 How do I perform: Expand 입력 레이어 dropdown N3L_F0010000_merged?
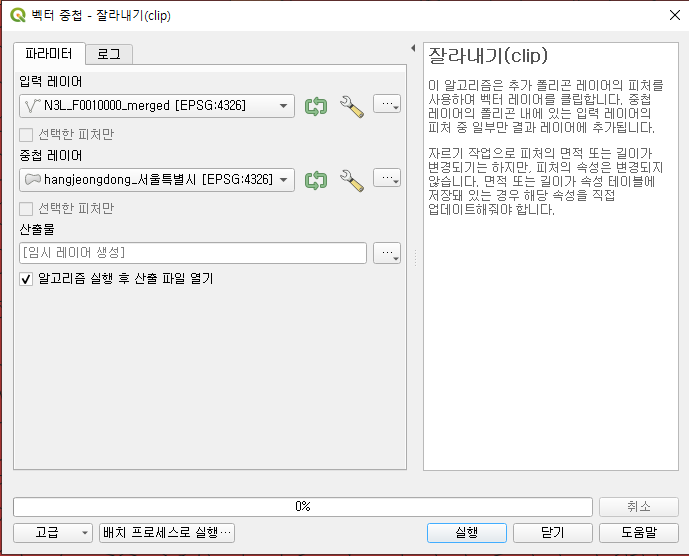(x=284, y=105)
